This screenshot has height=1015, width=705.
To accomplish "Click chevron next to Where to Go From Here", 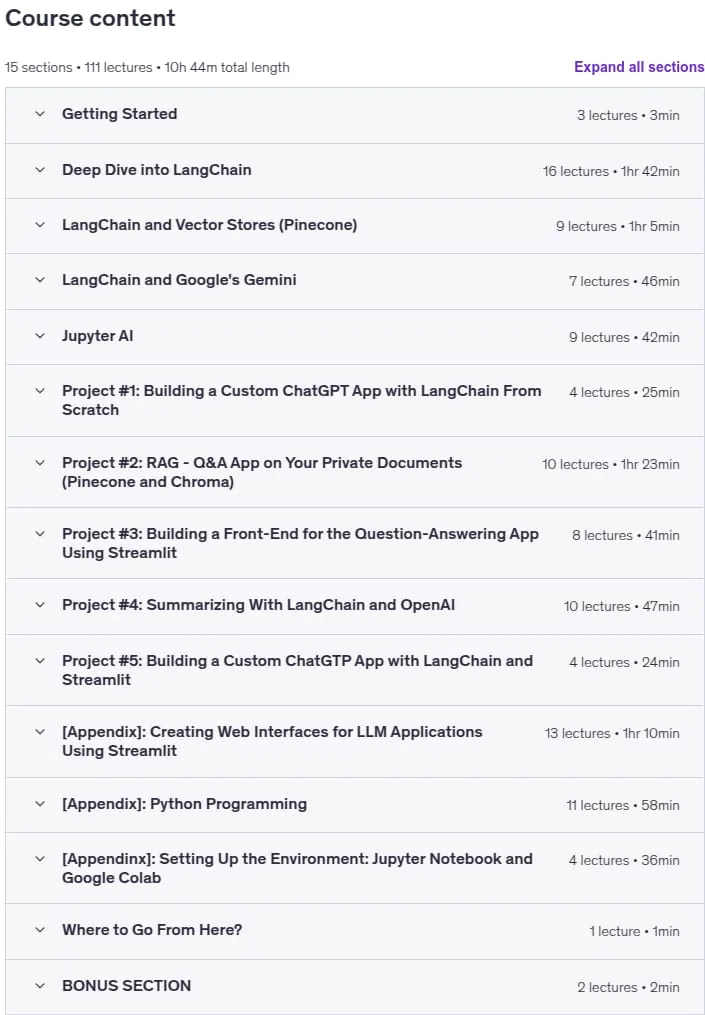I will coord(40,930).
